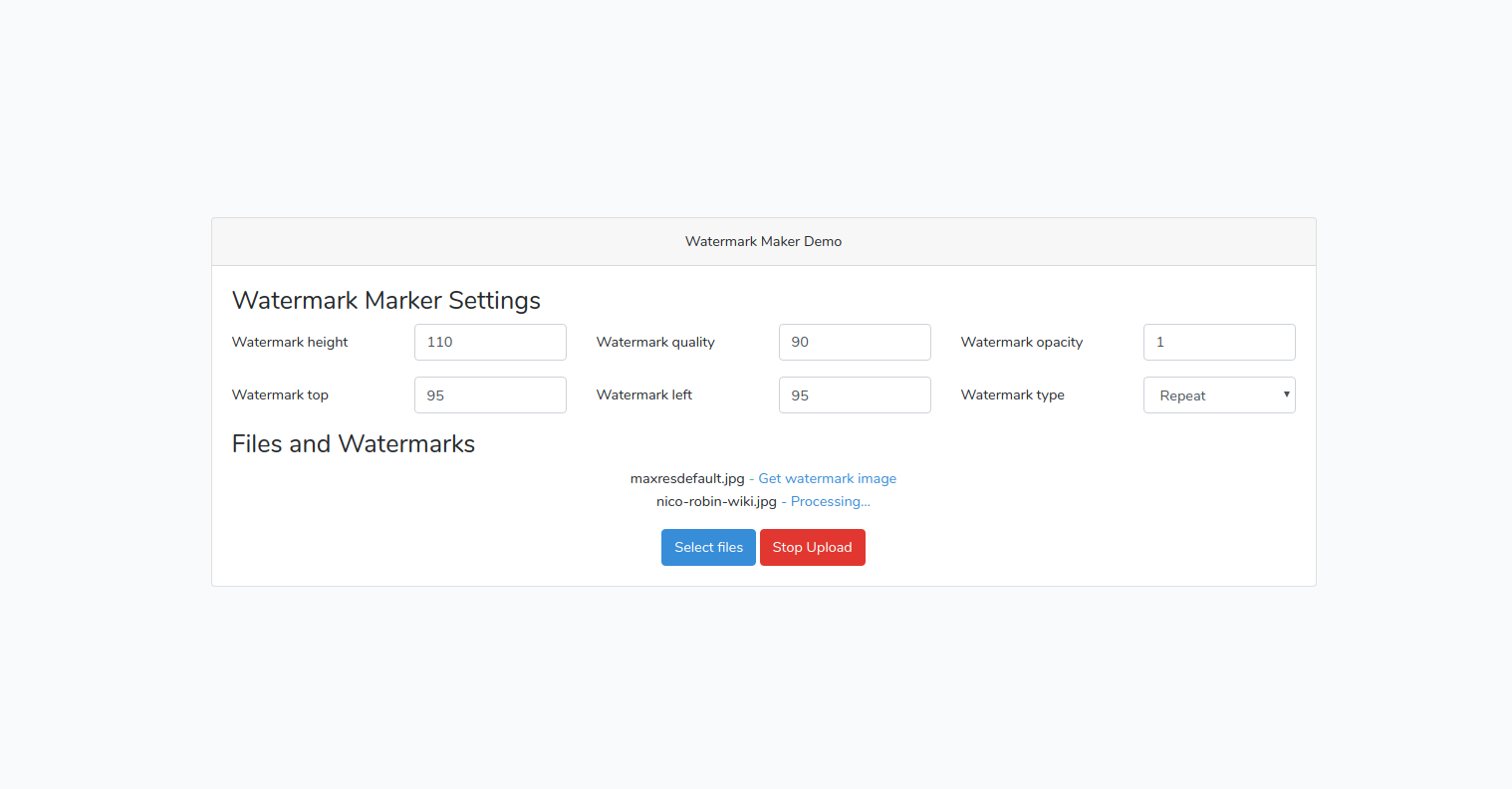Select the Watermark opacity input box
Screen dimensions: 1512x789
(x=1219, y=342)
